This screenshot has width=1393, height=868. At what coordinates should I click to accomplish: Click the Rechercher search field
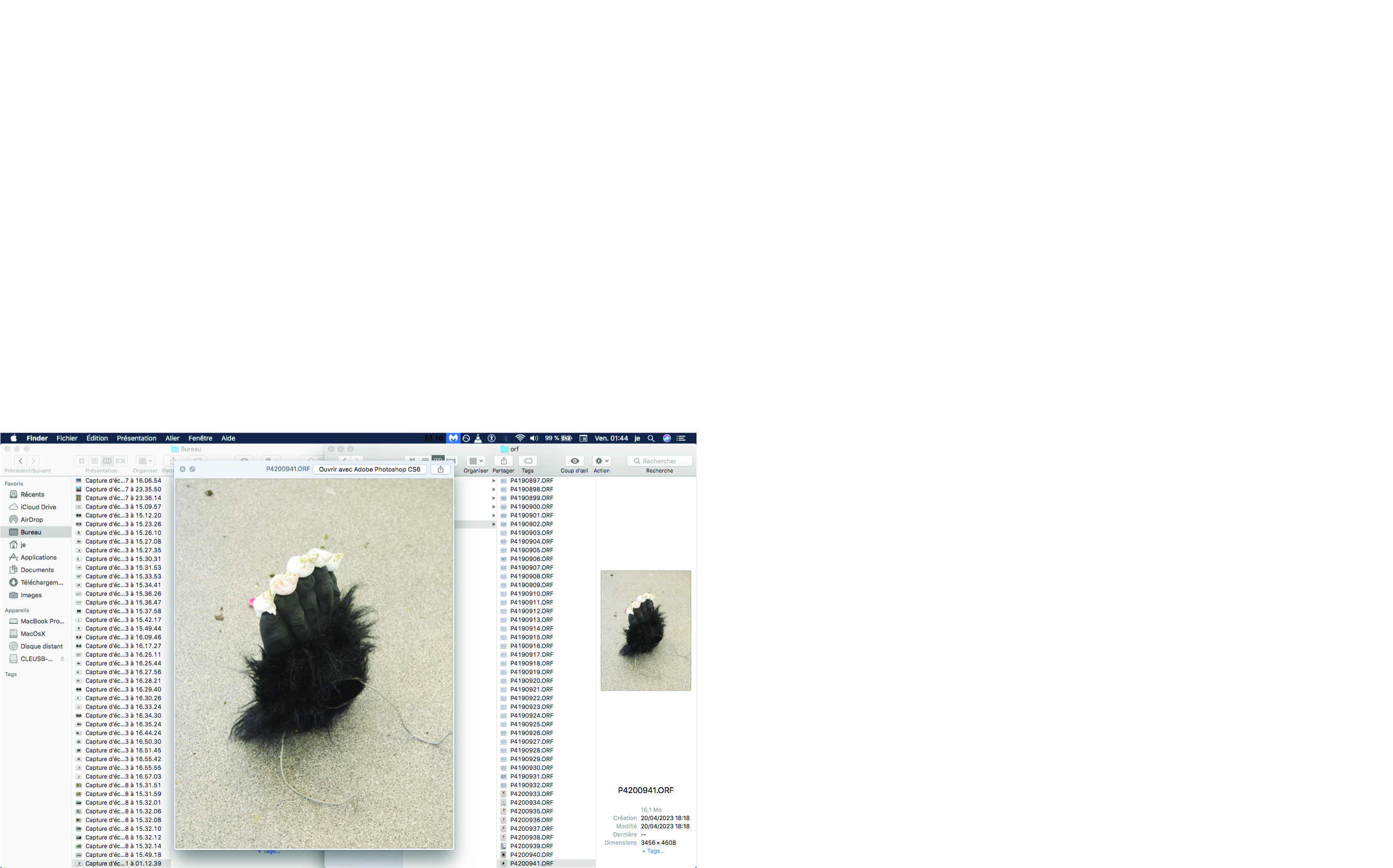[x=659, y=461]
